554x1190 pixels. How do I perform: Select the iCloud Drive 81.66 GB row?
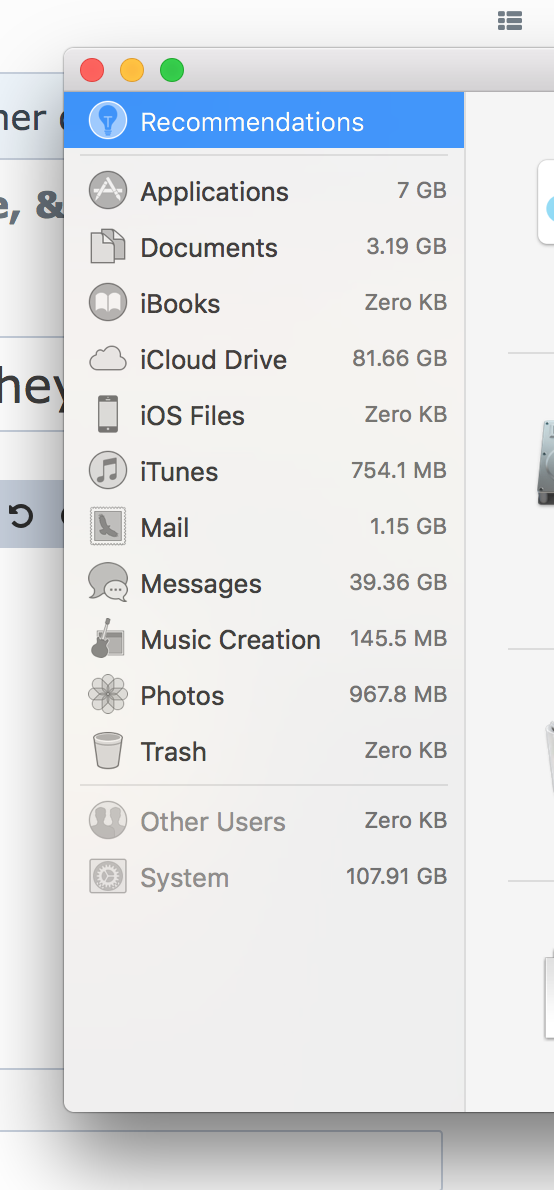click(x=263, y=359)
